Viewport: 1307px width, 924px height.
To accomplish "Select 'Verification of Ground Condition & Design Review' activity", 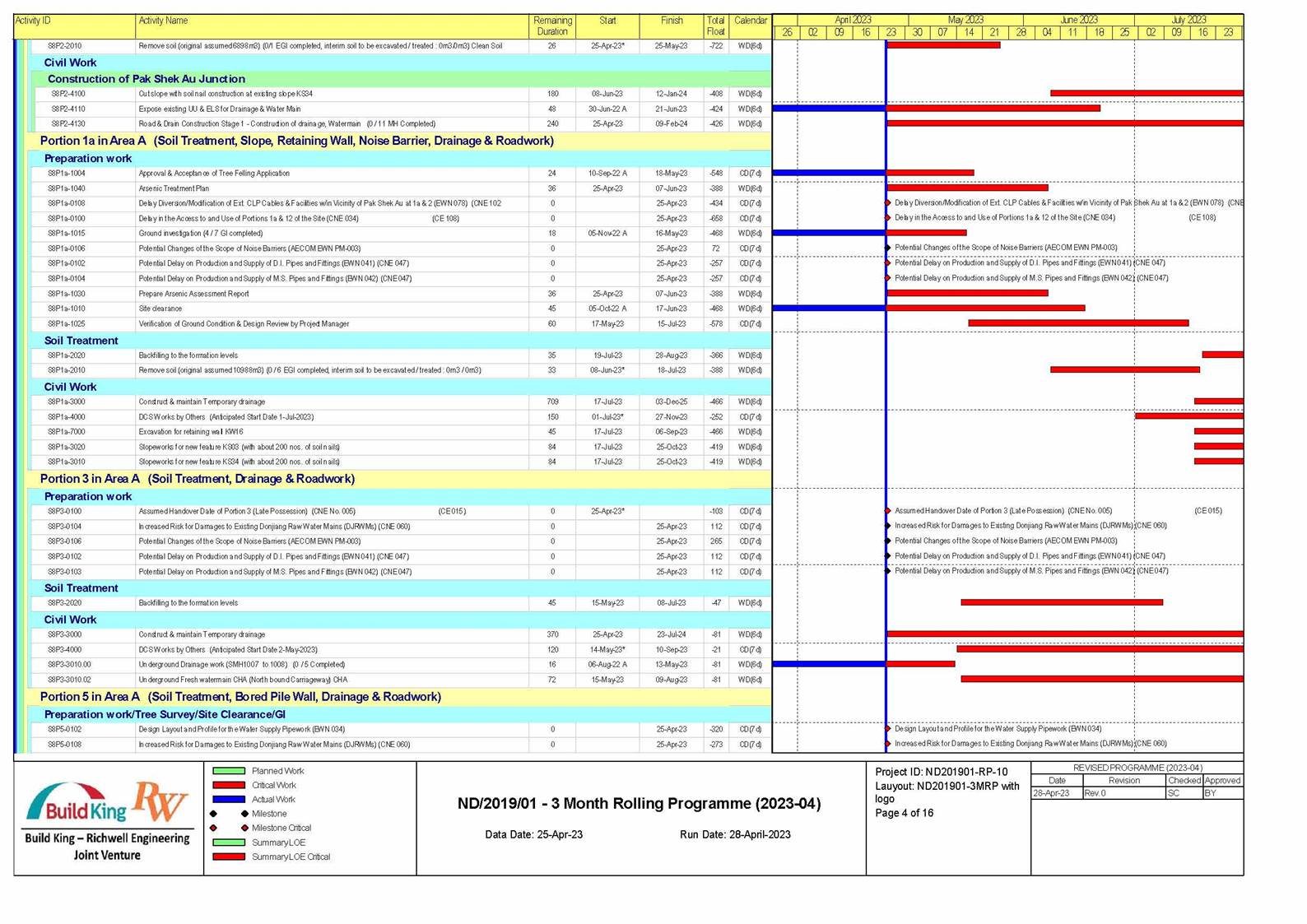I will 244,323.
